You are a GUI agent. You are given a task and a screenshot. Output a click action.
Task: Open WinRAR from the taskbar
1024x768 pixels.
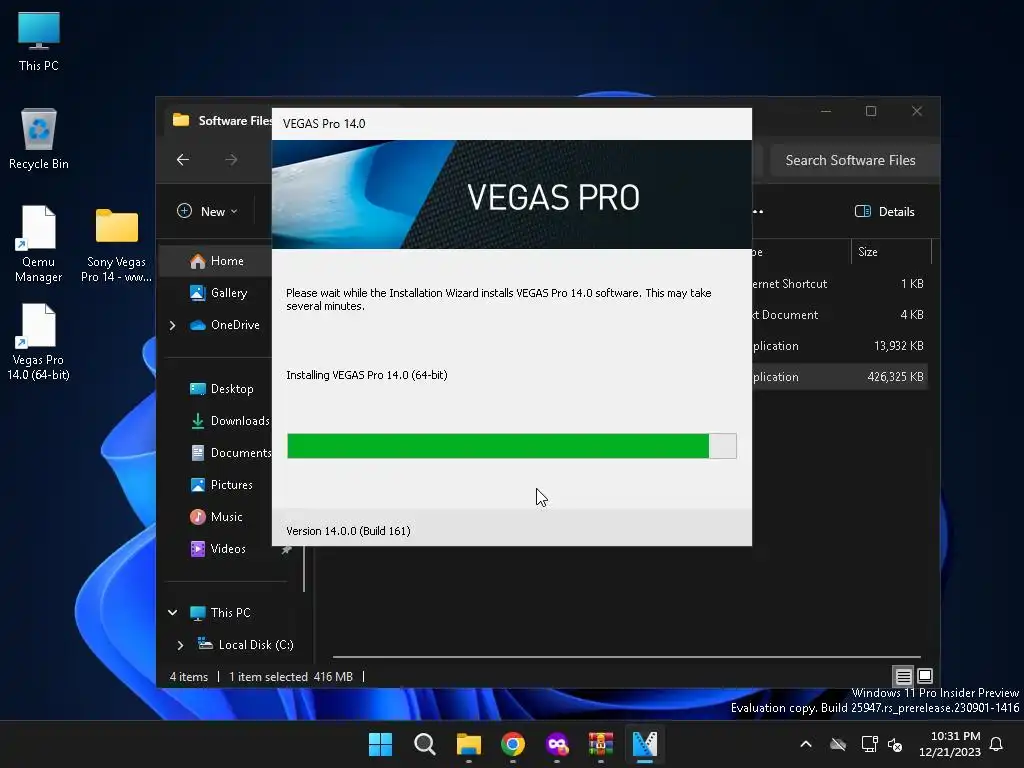(601, 744)
